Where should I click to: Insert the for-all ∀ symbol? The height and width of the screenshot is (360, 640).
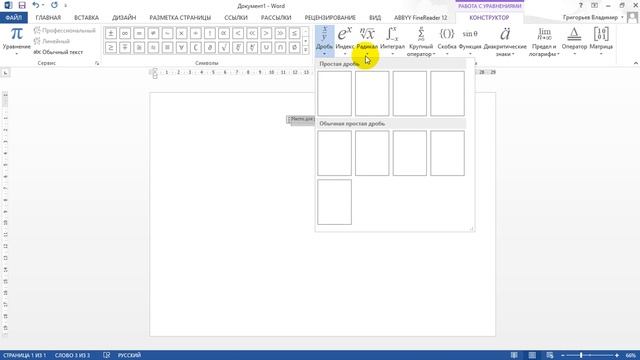pyautogui.click(x=181, y=48)
